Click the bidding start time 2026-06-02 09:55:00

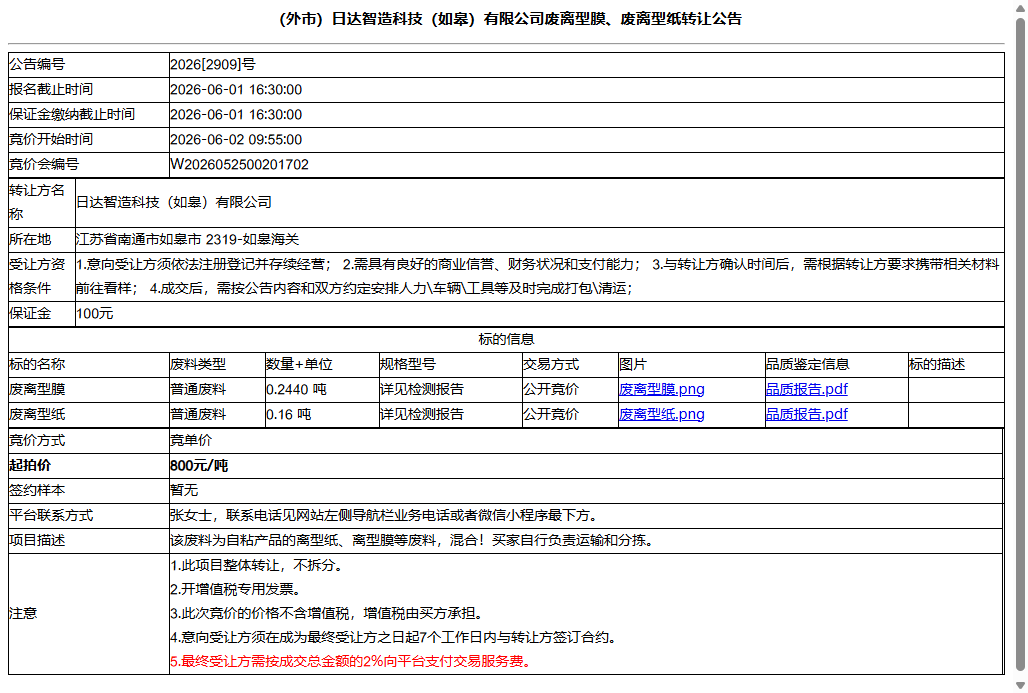tap(236, 140)
